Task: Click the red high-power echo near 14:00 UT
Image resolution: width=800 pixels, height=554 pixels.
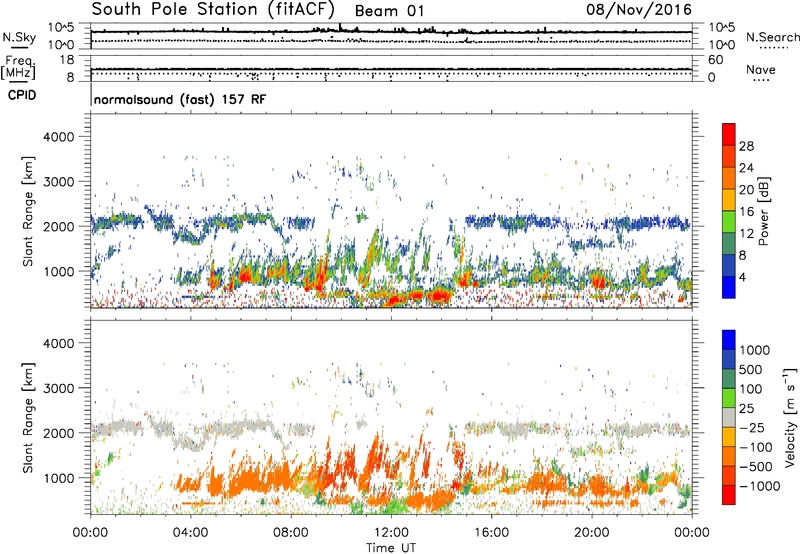Action: (440, 295)
